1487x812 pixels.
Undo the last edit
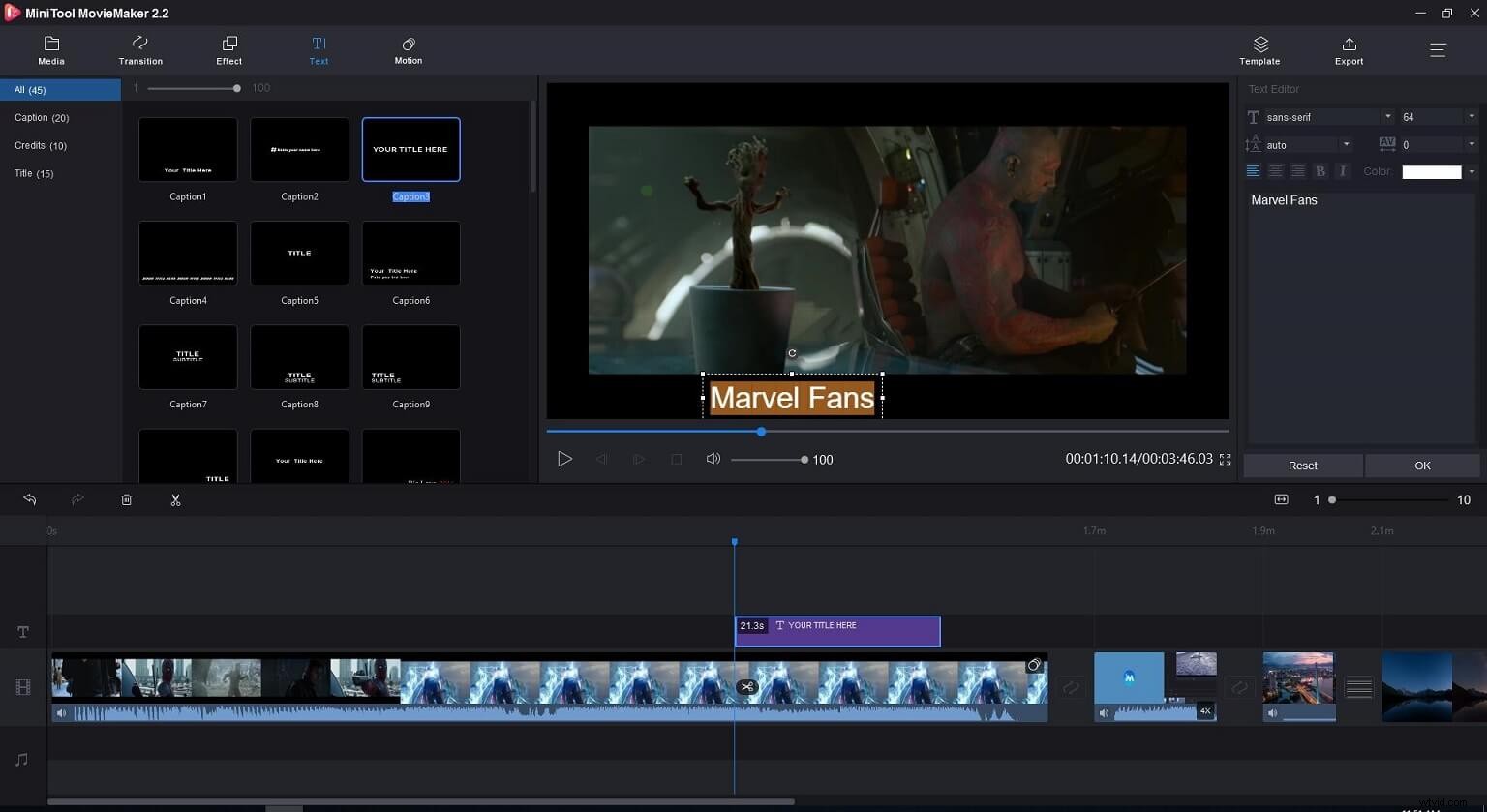point(29,499)
